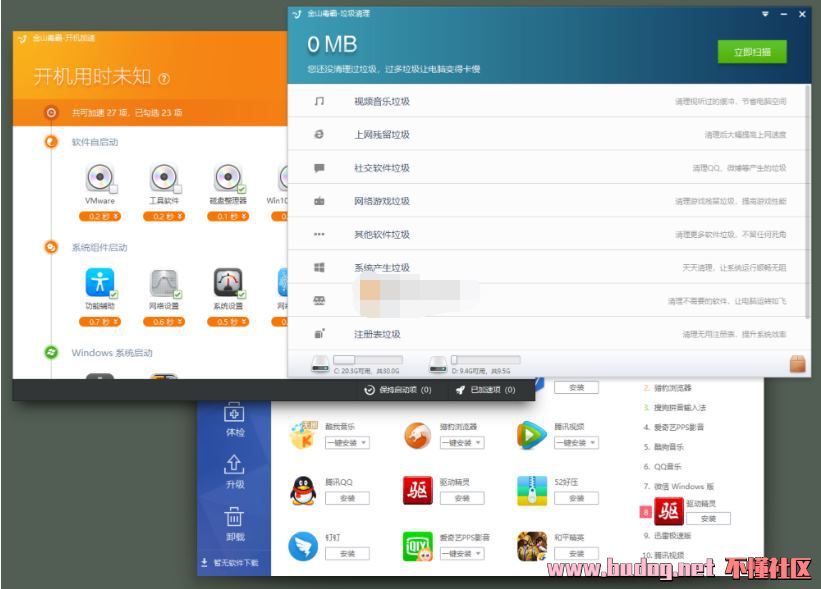Image resolution: width=821 pixels, height=589 pixels.
Task: Click the 腾讯QQ penguin icon
Action: pos(303,491)
